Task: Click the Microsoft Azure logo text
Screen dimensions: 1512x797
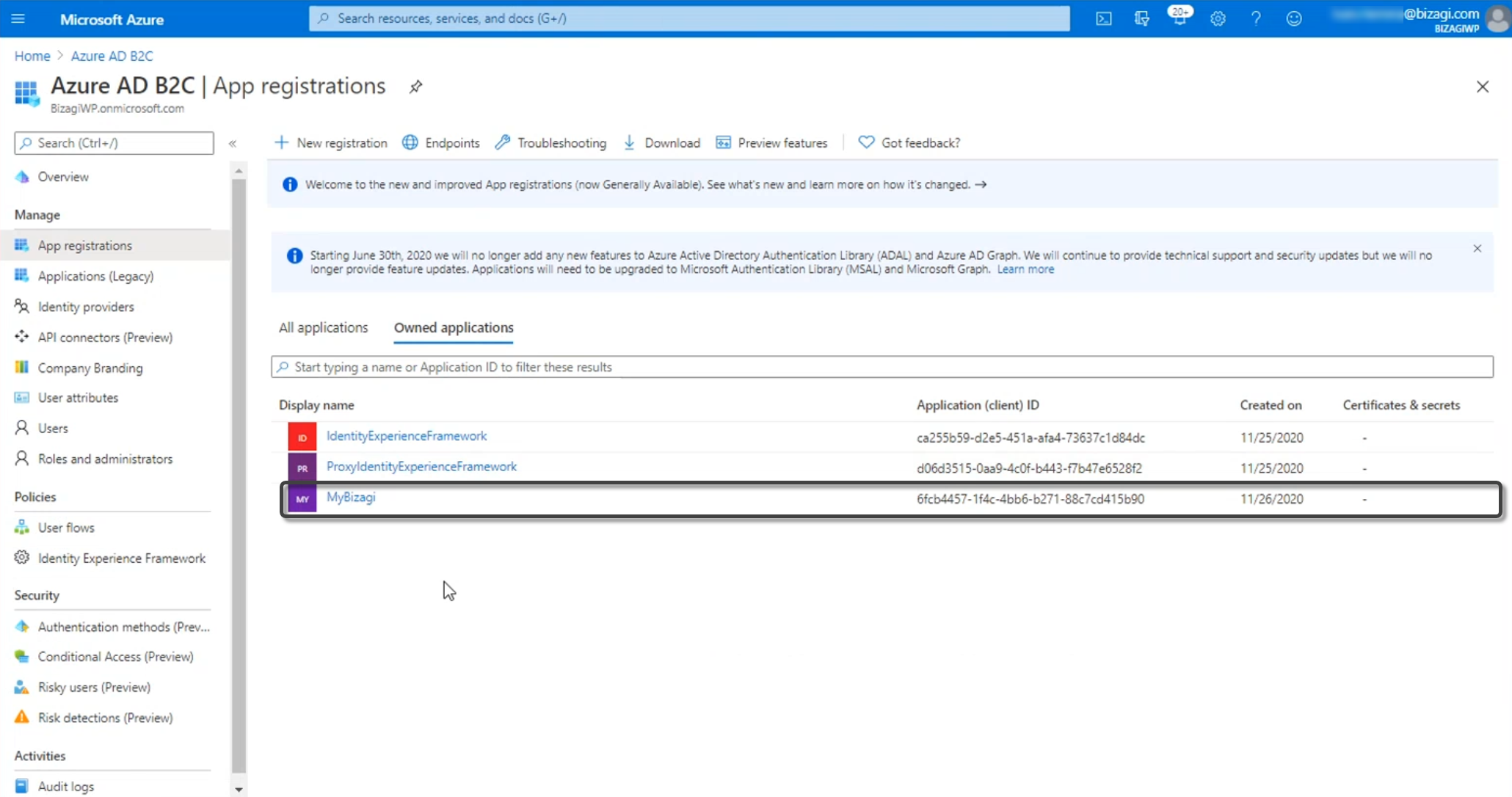Action: [112, 20]
